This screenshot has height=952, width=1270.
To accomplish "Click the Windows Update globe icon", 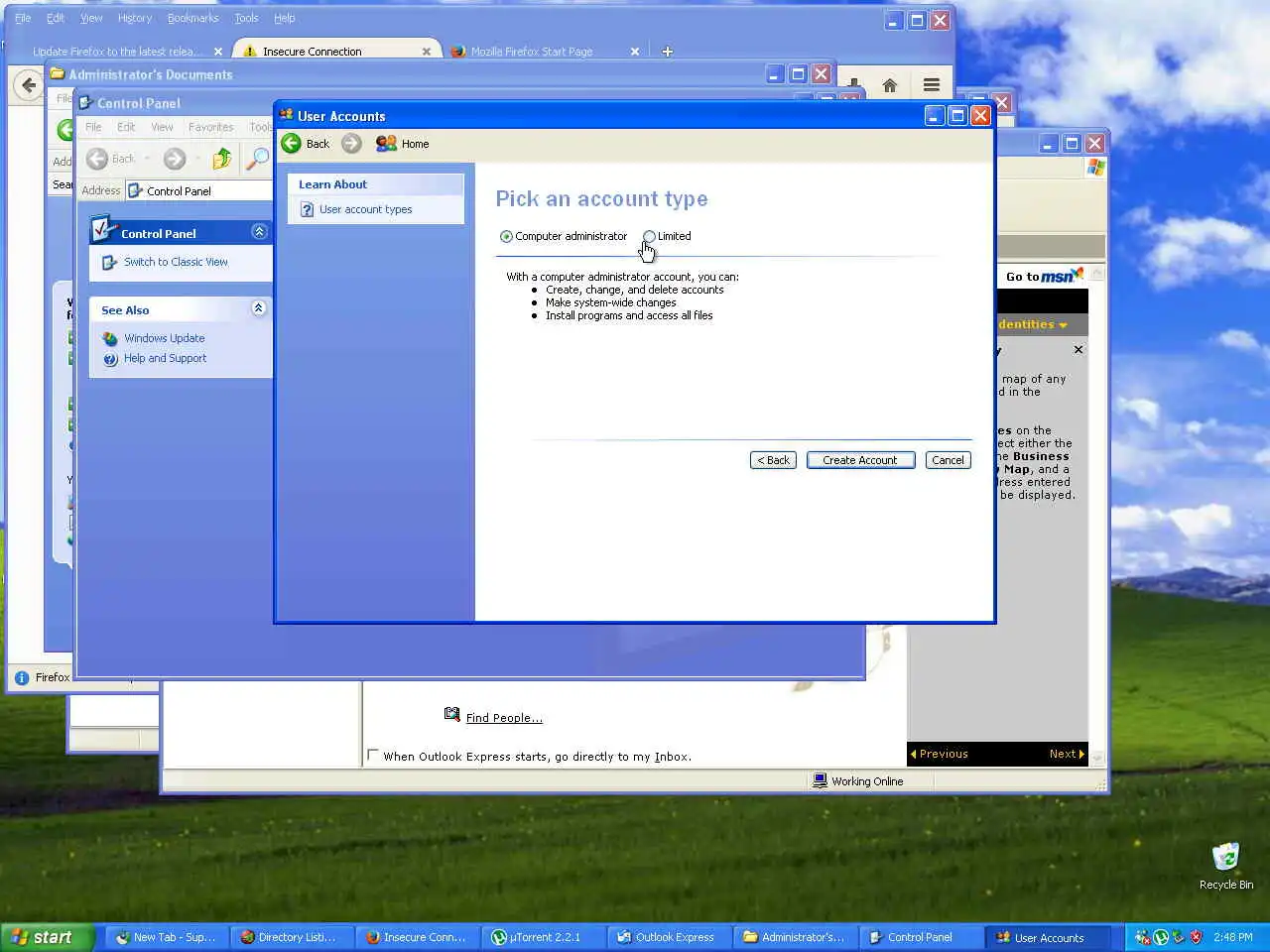I will coord(110,338).
